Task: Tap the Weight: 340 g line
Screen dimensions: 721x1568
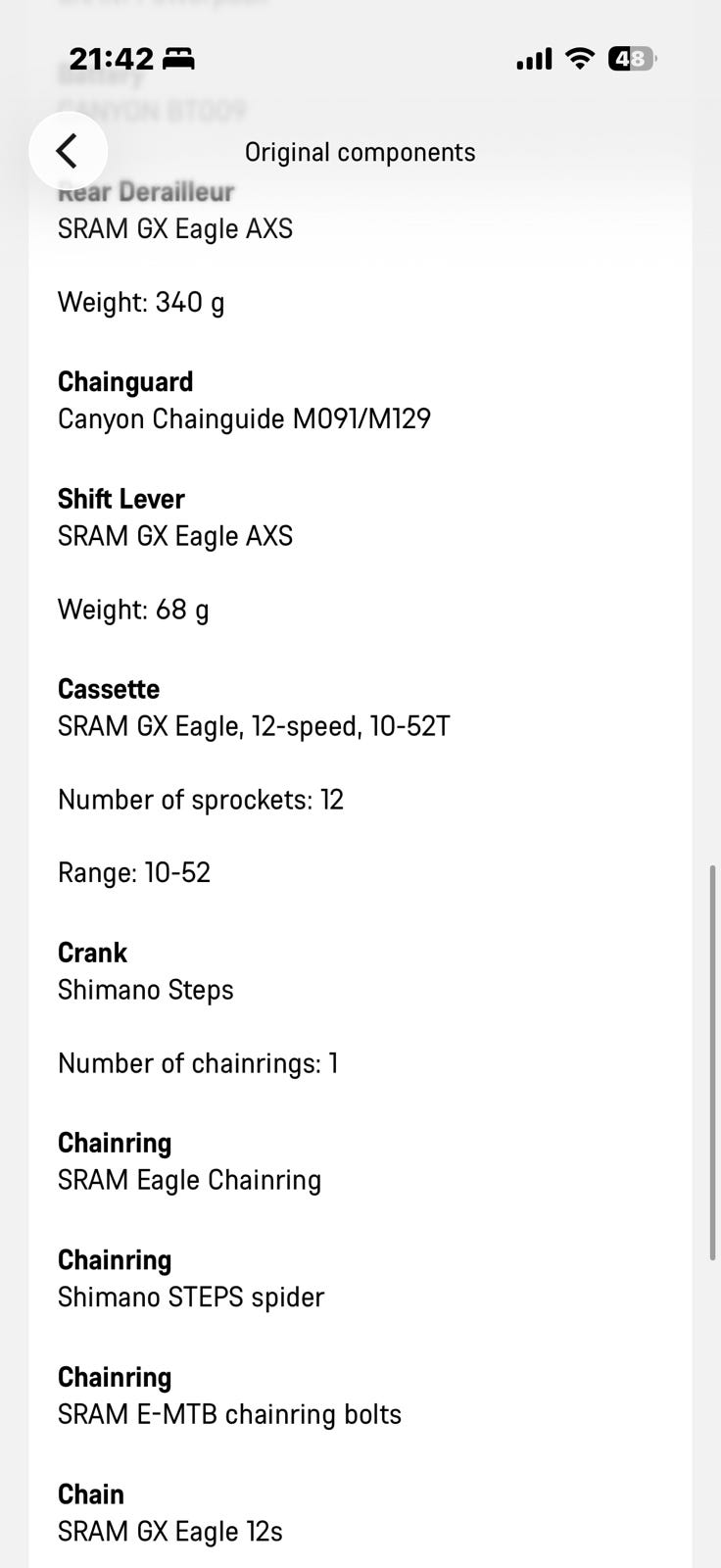Action: pyautogui.click(x=141, y=302)
